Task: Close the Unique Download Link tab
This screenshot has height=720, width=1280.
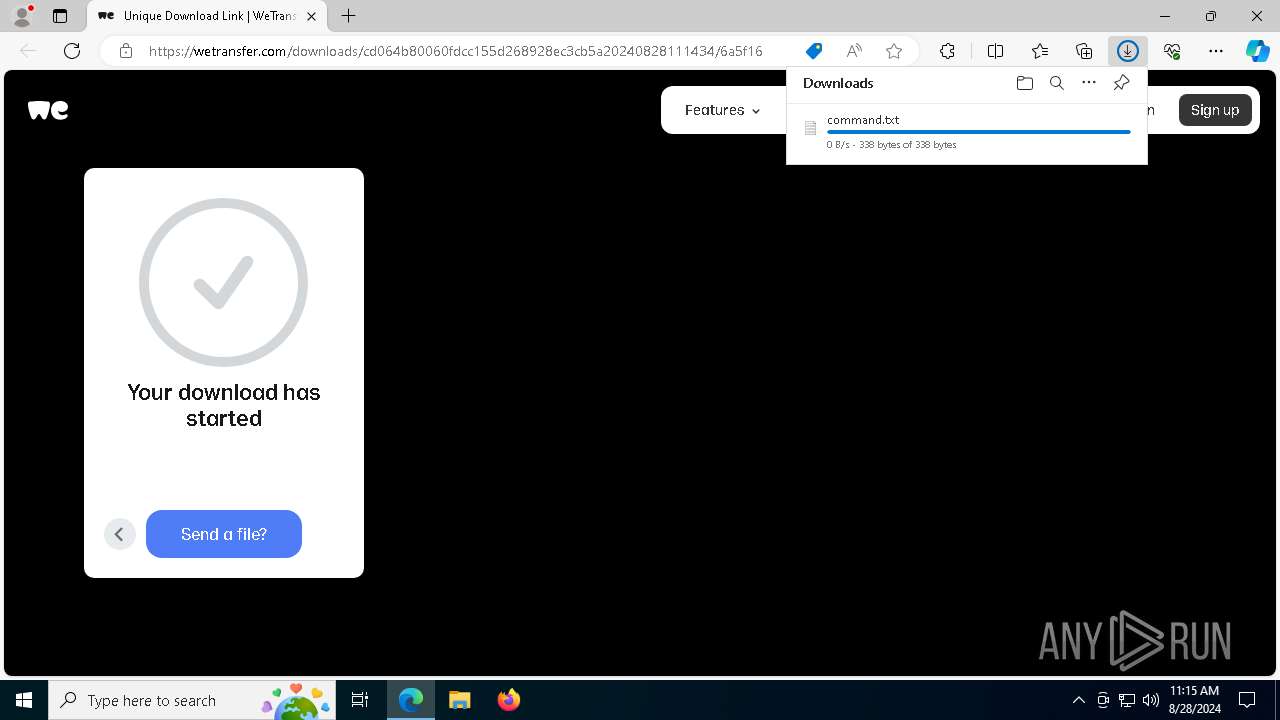Action: click(x=312, y=16)
